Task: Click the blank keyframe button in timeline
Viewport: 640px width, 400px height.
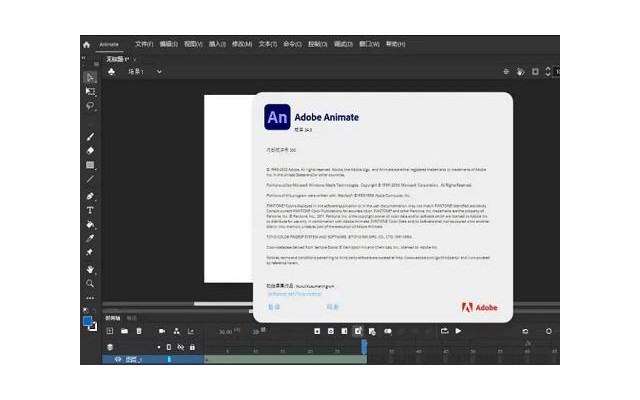Action: (x=331, y=331)
